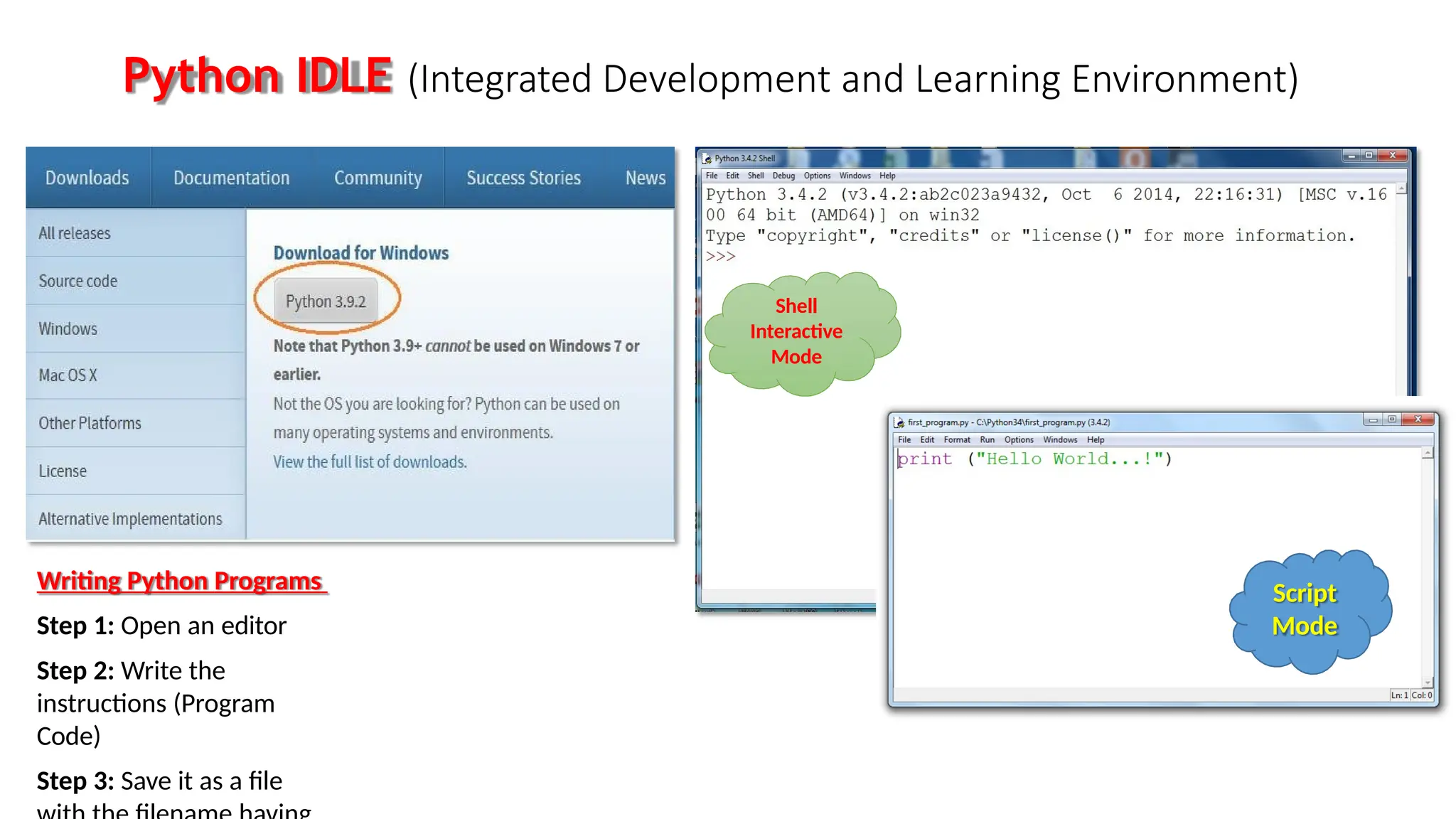This screenshot has height=819, width=1456.
Task: Open the Format menu in script editor
Action: click(956, 440)
